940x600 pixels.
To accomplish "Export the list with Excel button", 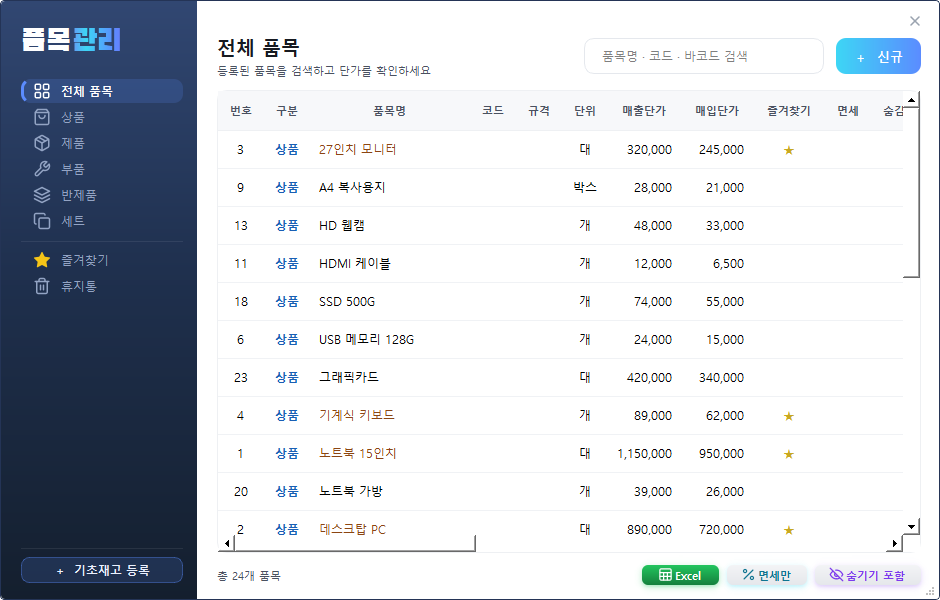I will [x=680, y=575].
